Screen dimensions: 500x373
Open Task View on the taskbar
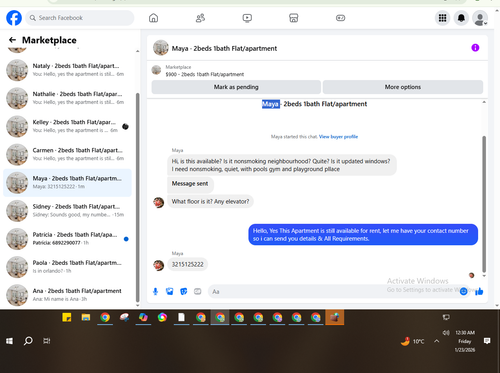tap(47, 341)
